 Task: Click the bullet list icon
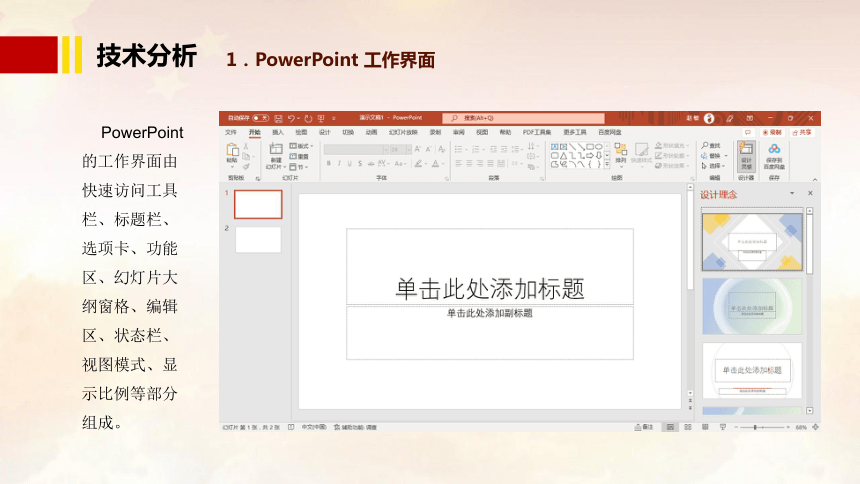459,149
